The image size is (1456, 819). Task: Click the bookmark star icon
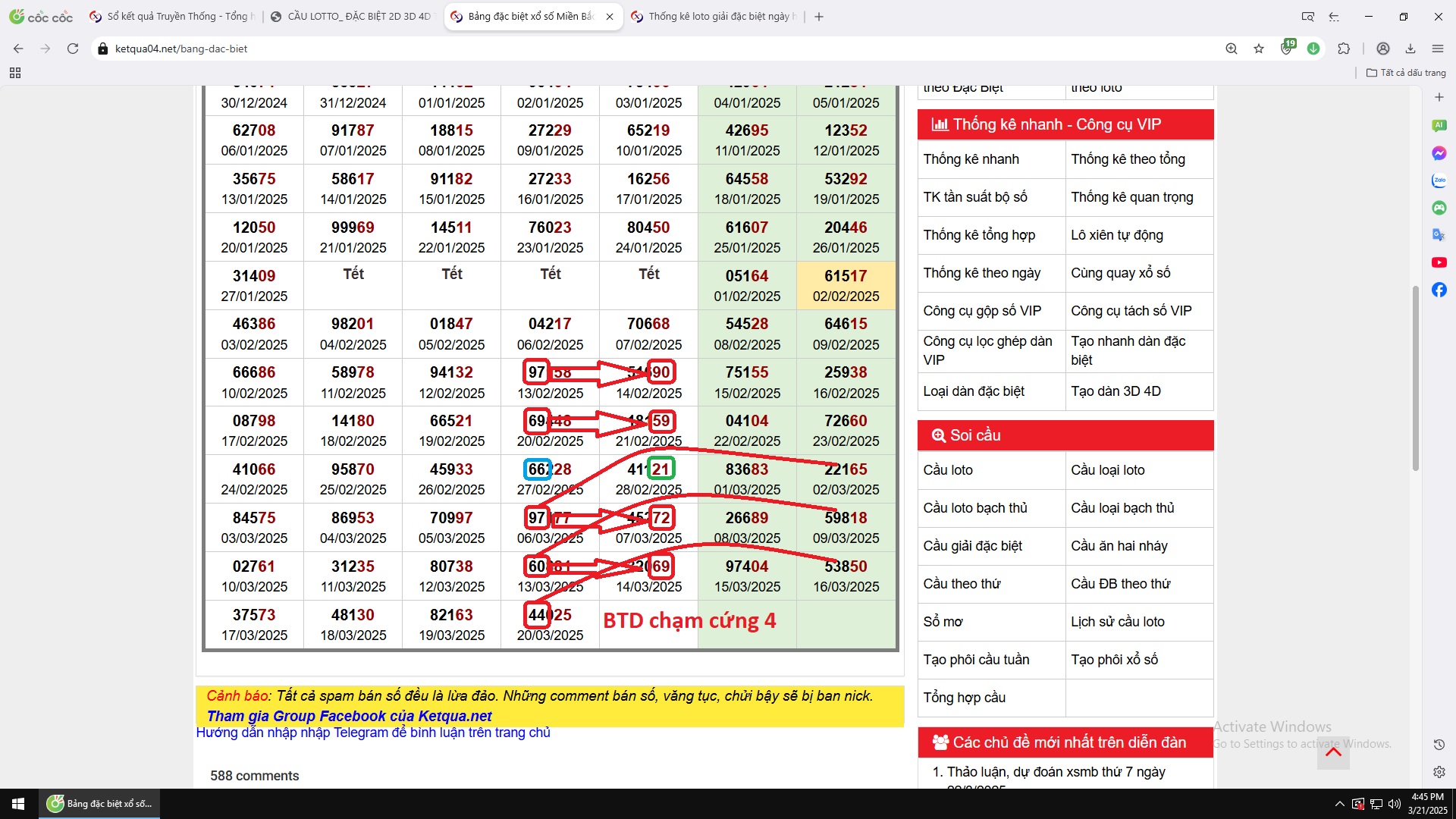pos(1259,49)
